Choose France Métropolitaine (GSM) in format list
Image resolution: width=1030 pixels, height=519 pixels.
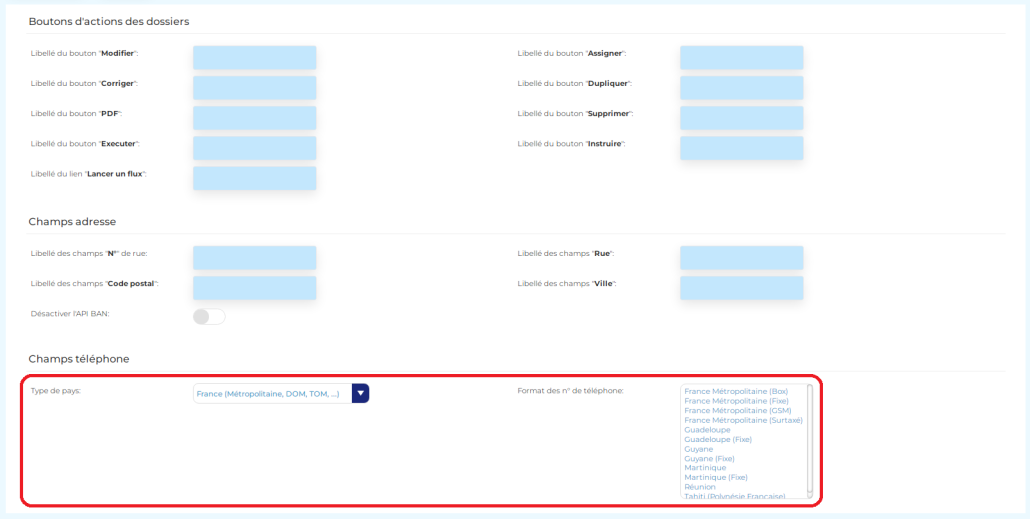[x=738, y=411]
